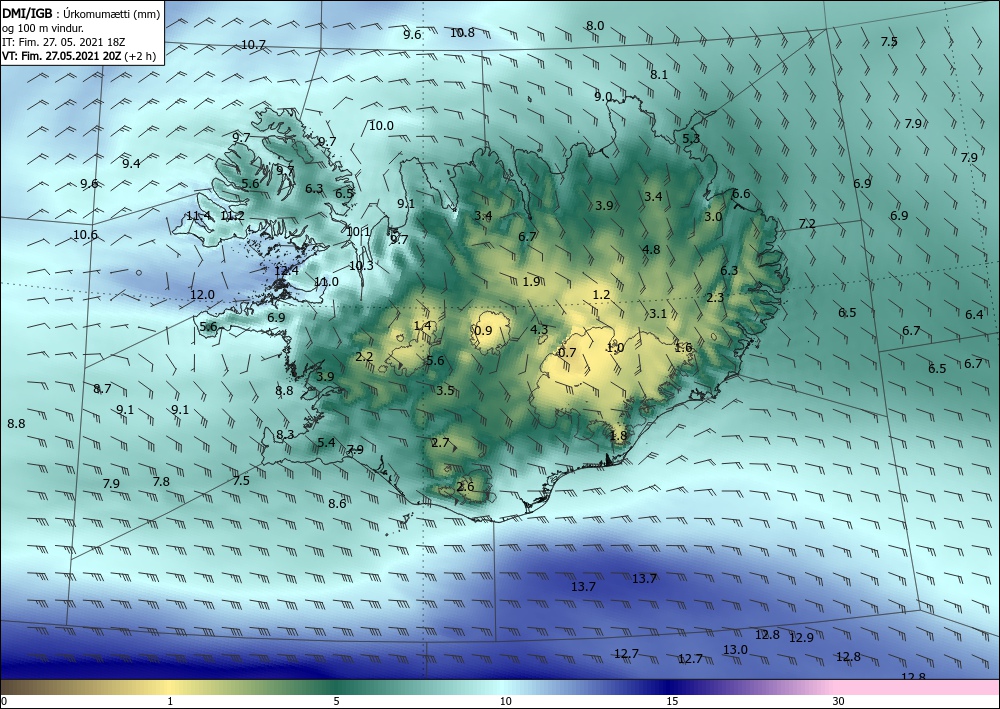Click the 10.1 value on the map
The width and height of the screenshot is (1000, 709).
[x=358, y=231]
